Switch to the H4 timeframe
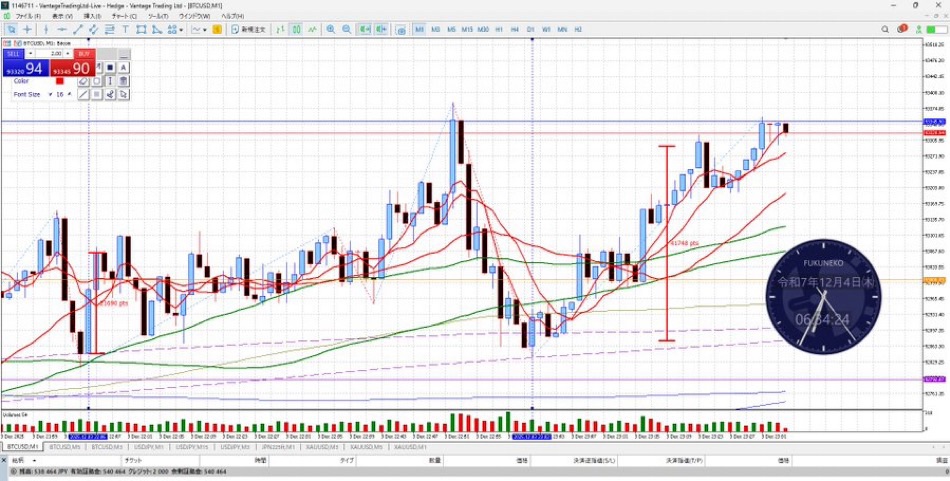 pyautogui.click(x=514, y=30)
